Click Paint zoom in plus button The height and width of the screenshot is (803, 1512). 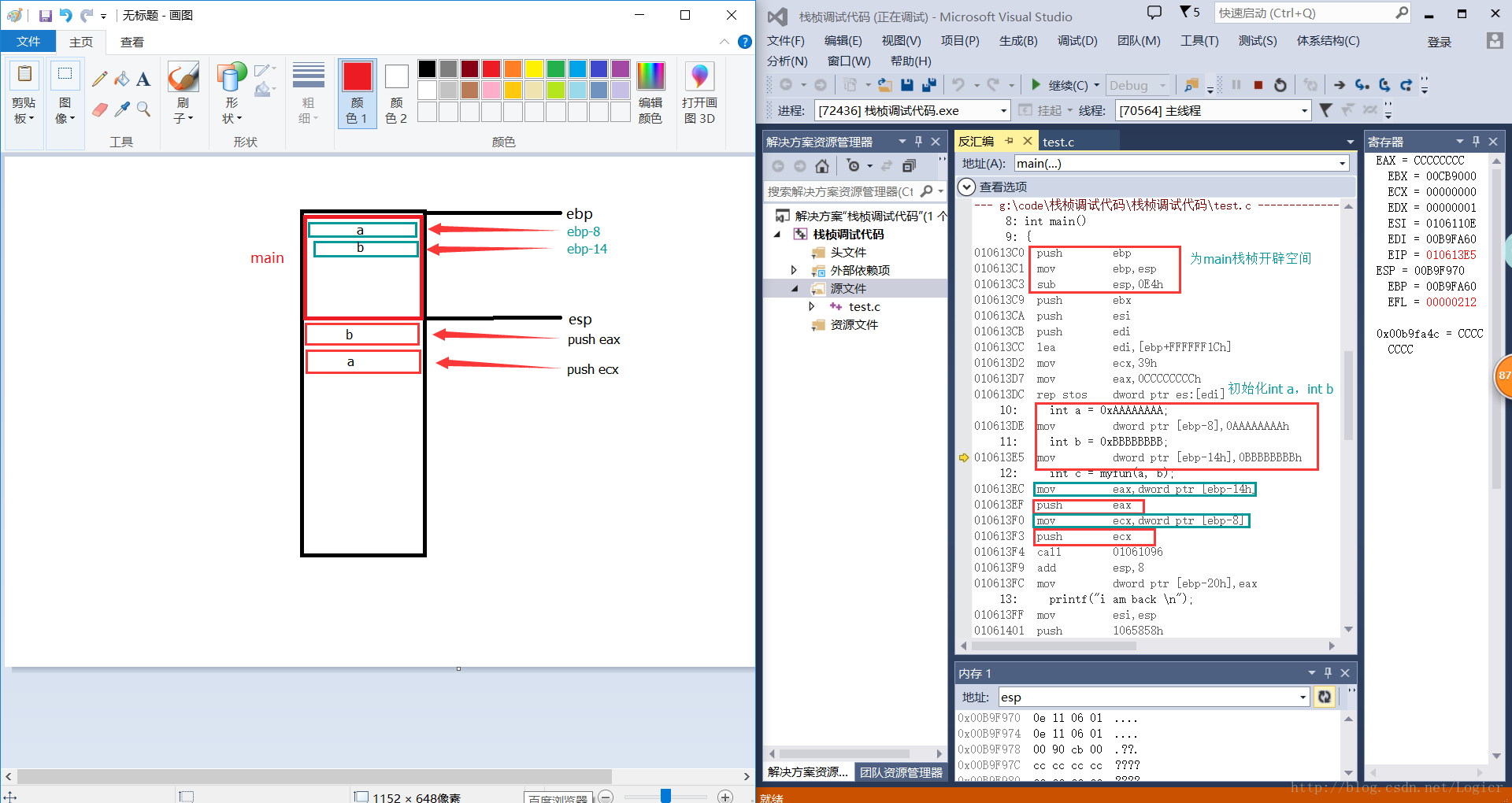tap(725, 797)
